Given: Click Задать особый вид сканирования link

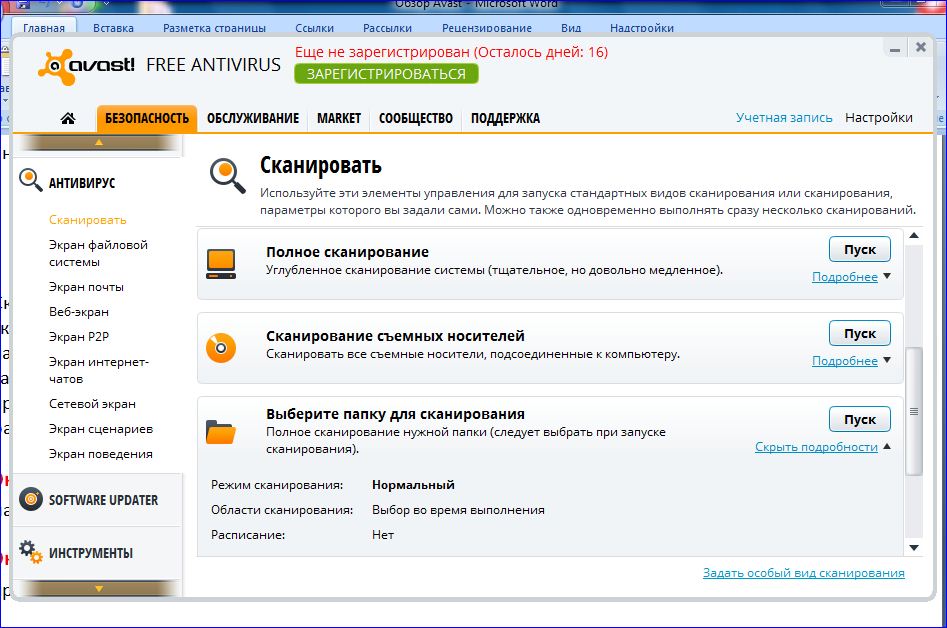Looking at the screenshot, I should [x=803, y=573].
